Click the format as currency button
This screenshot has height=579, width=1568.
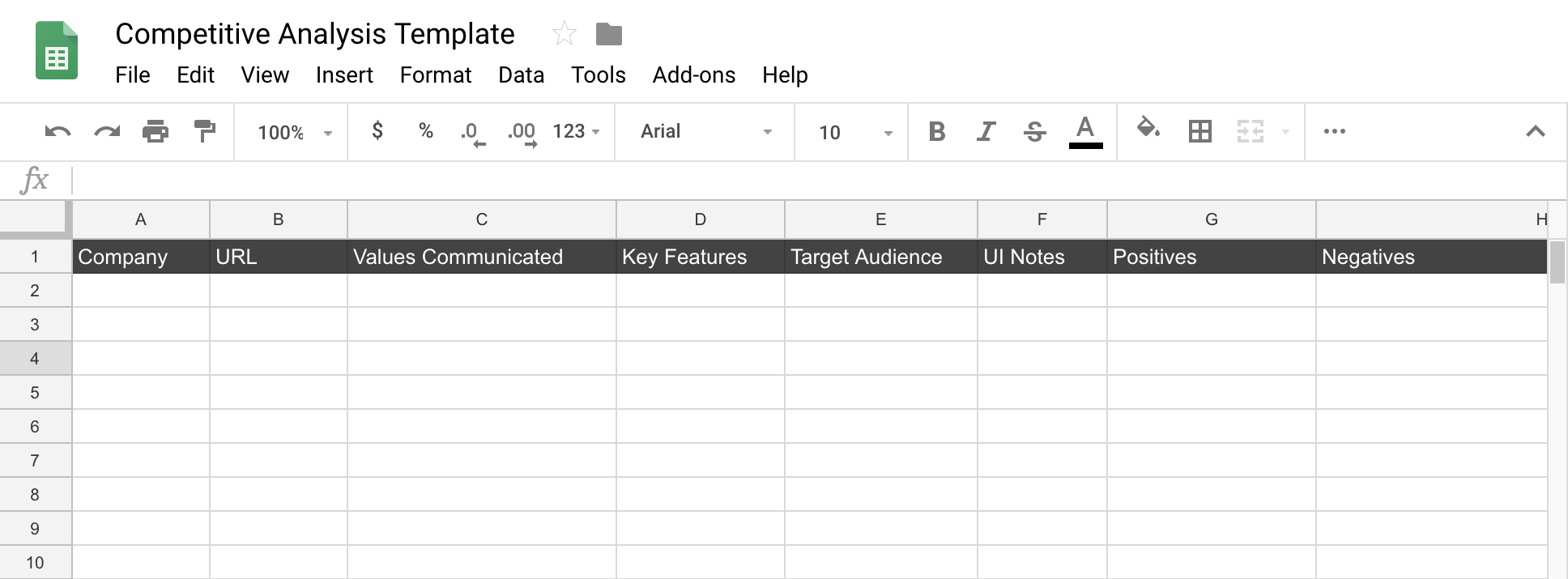pos(377,131)
